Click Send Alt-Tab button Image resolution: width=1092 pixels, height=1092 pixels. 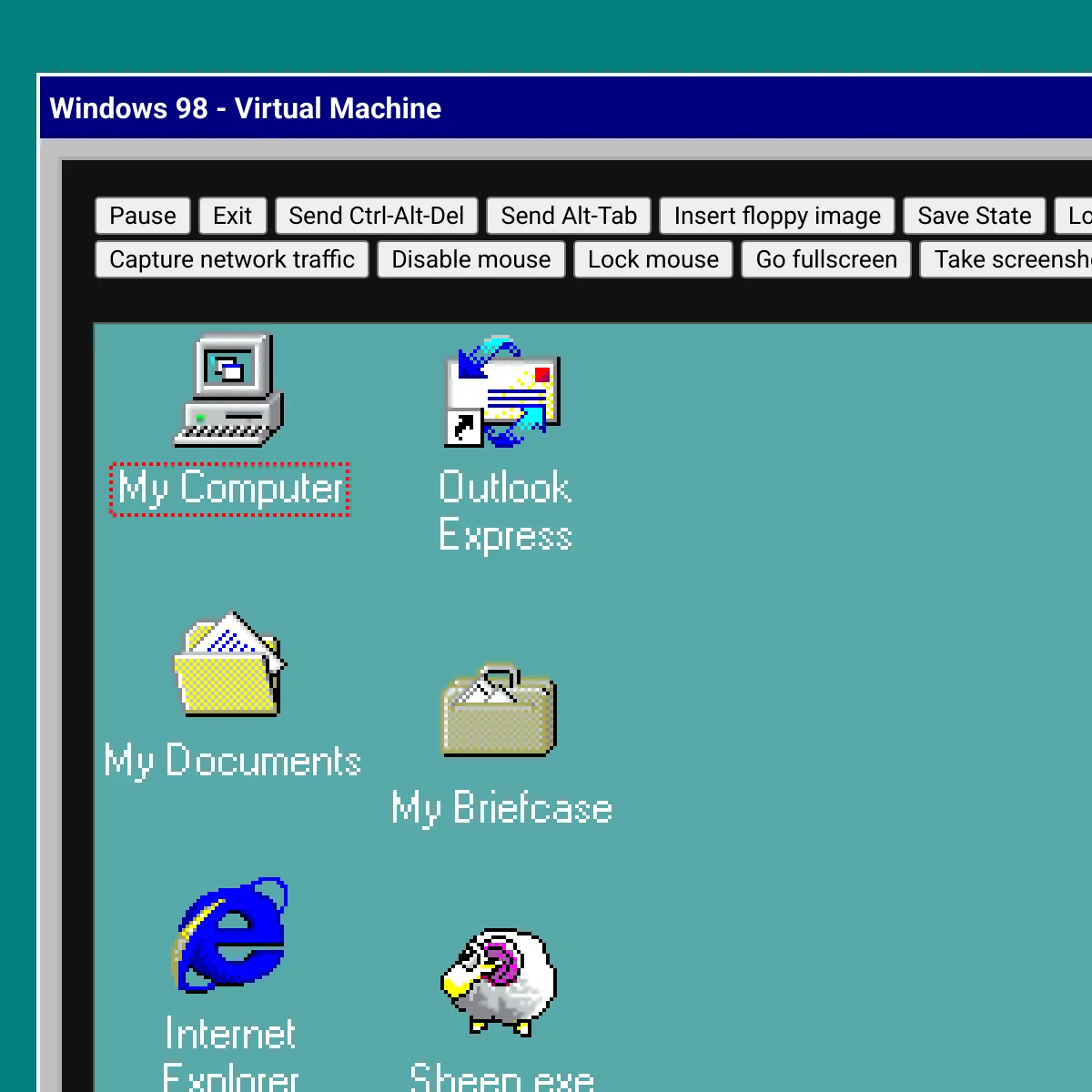coord(569,216)
